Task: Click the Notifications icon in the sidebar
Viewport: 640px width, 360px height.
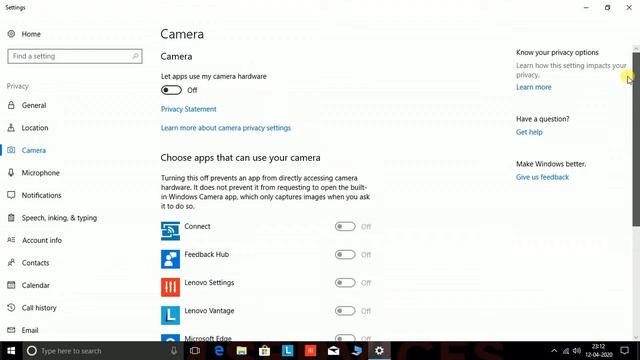Action: click(11, 195)
